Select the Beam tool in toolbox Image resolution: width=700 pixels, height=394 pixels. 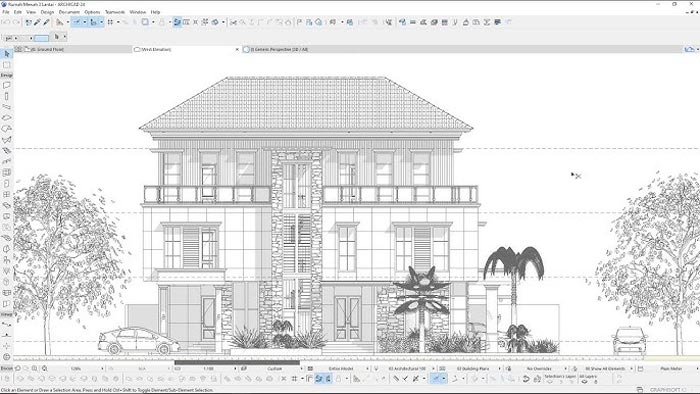(x=7, y=107)
